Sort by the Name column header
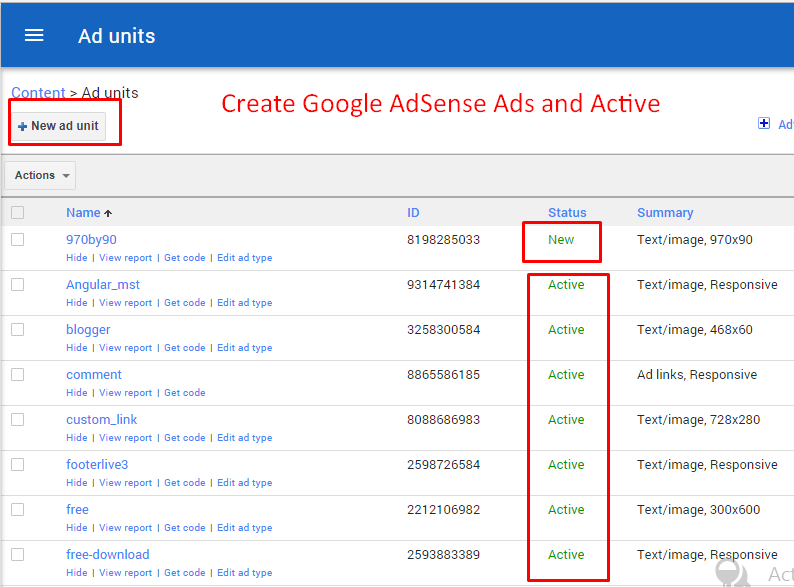The image size is (794, 587). [x=83, y=213]
